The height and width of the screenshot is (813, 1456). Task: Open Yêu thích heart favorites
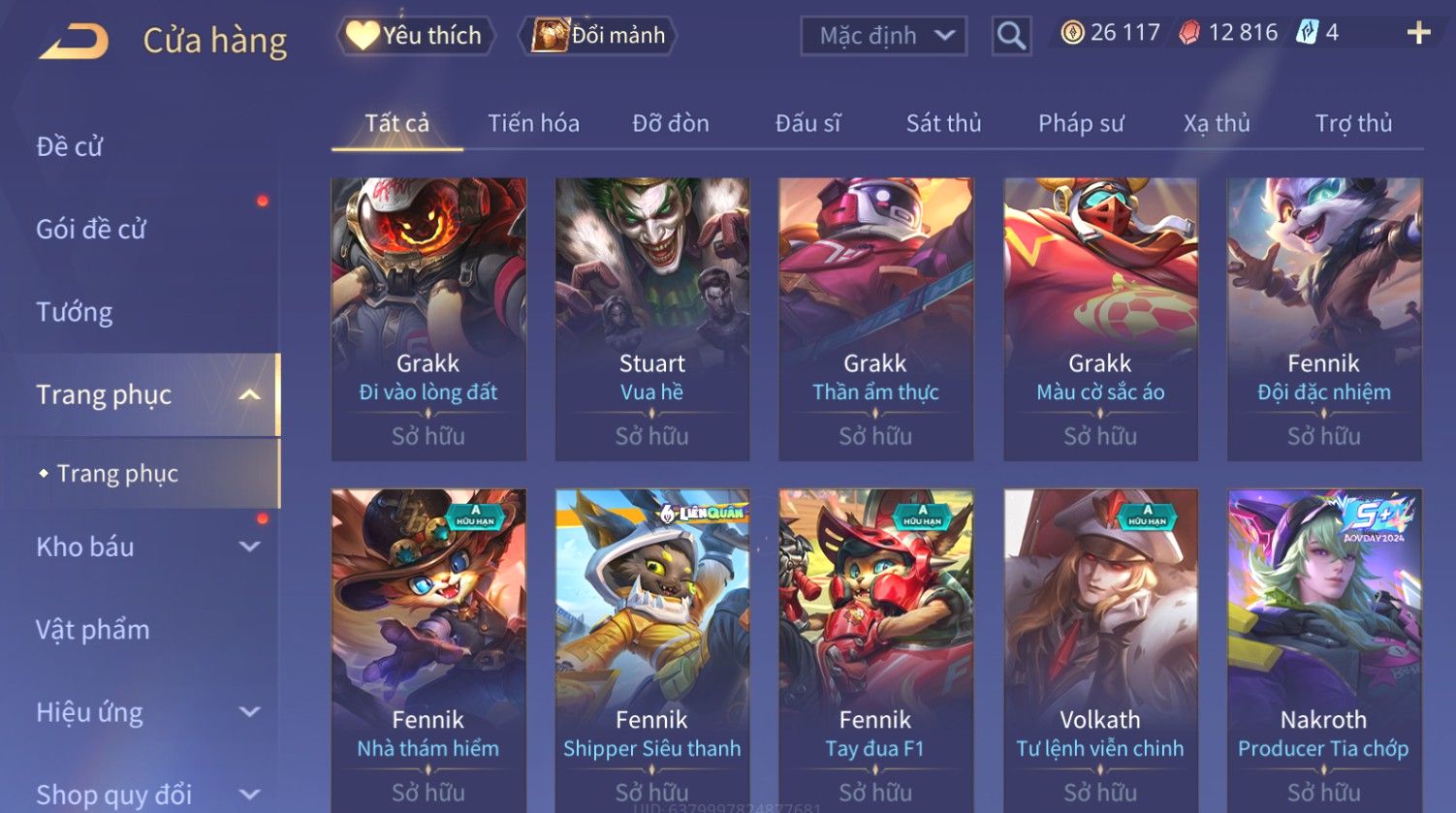click(x=363, y=36)
